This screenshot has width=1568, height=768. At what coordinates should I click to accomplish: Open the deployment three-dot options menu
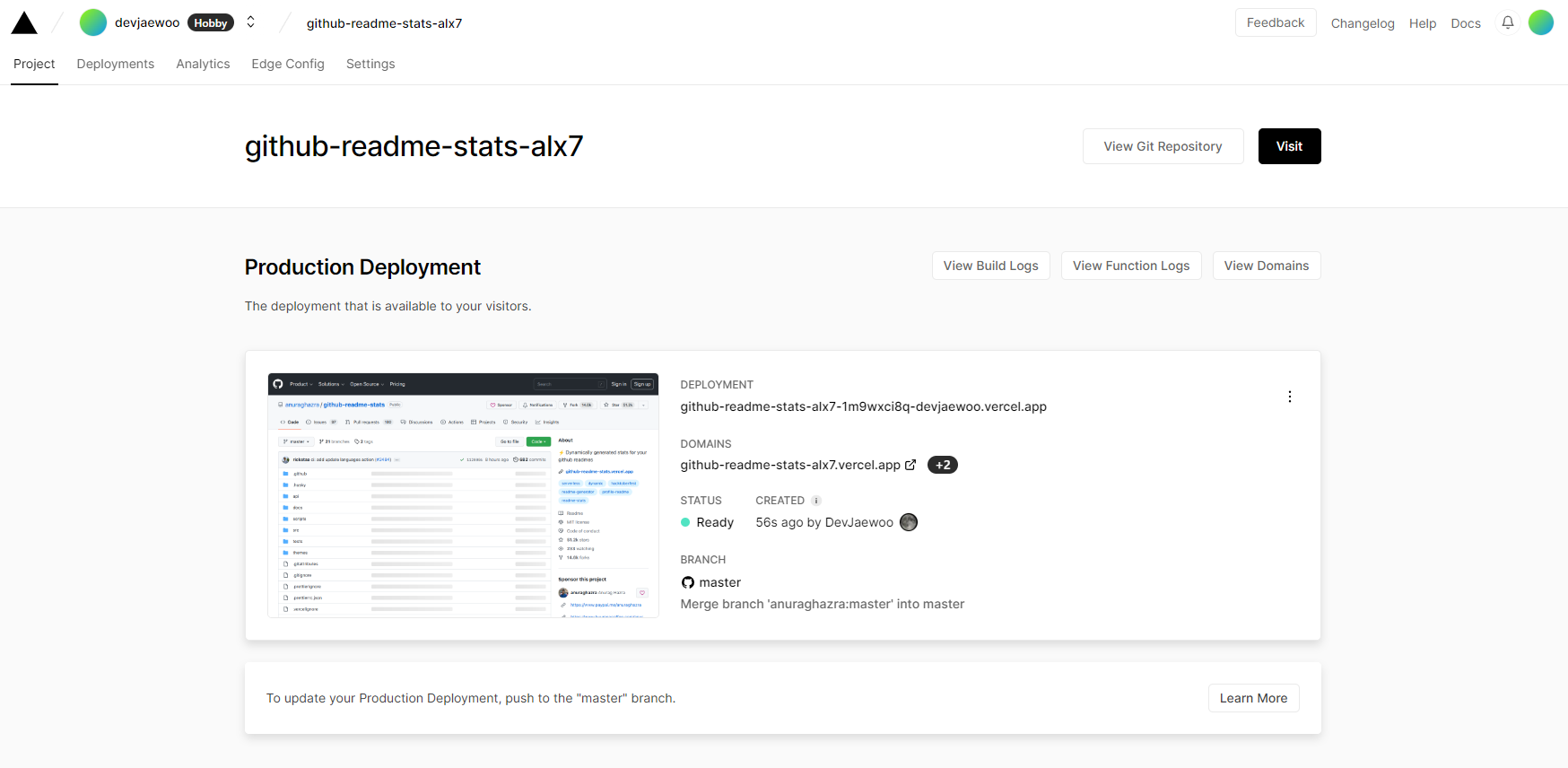click(1290, 397)
